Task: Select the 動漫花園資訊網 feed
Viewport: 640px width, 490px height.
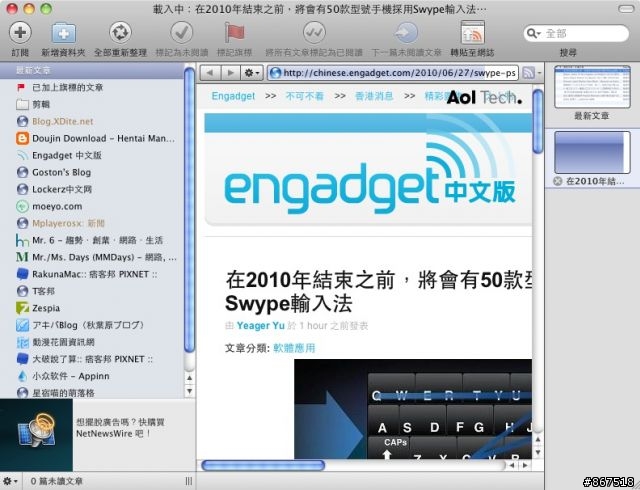Action: [92, 342]
